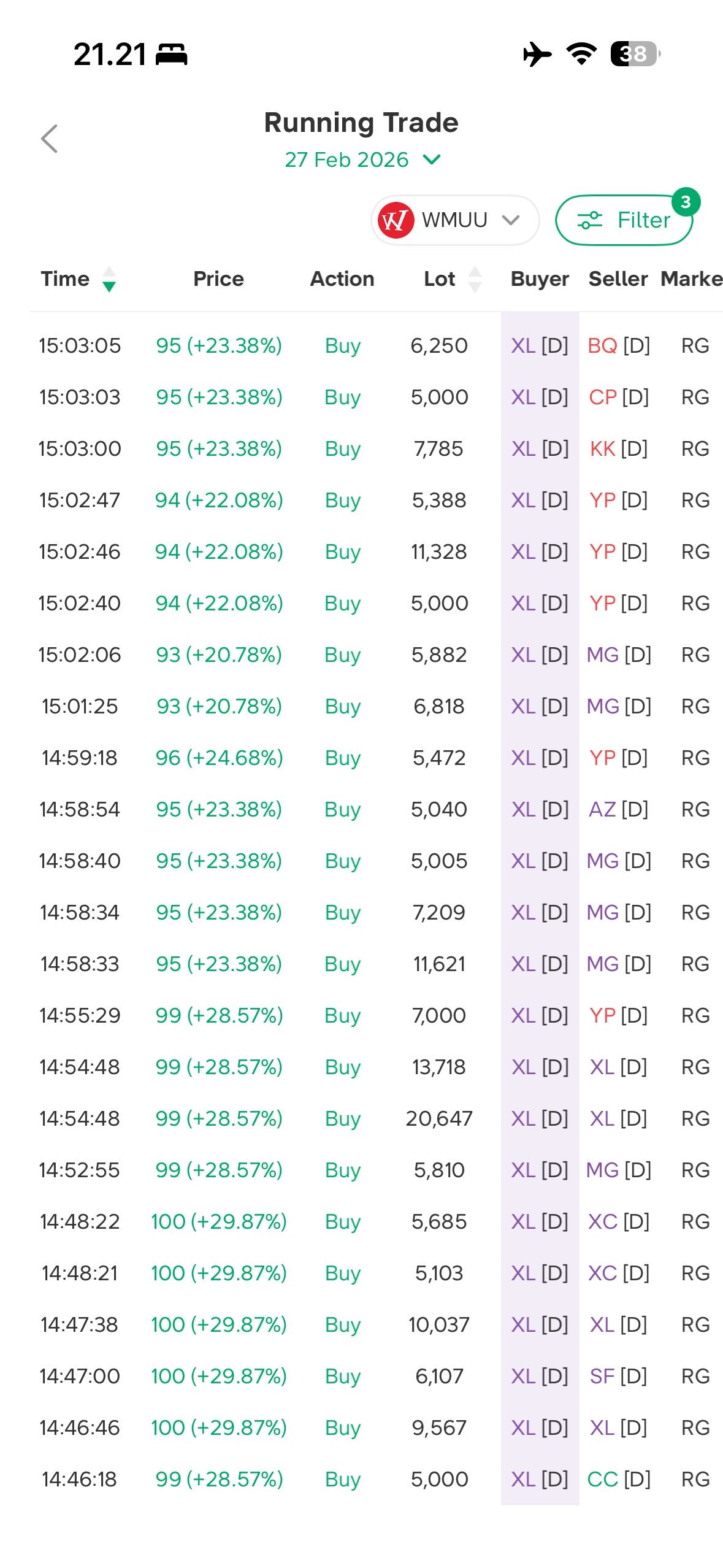Screen dimensions: 723x1568
Task: Tap the Wi-Fi status icon
Action: (x=581, y=54)
